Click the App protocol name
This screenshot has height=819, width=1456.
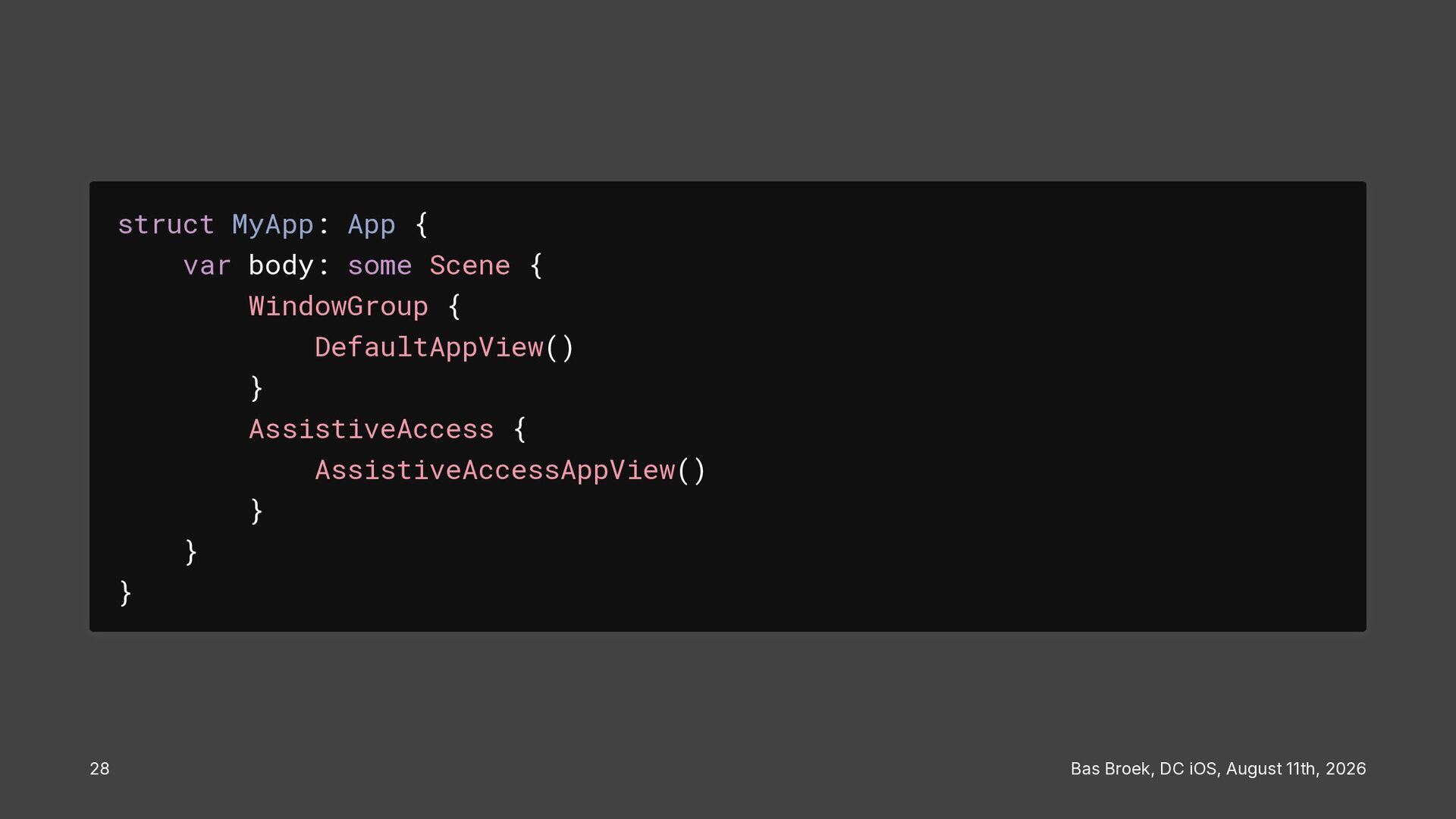(x=372, y=225)
